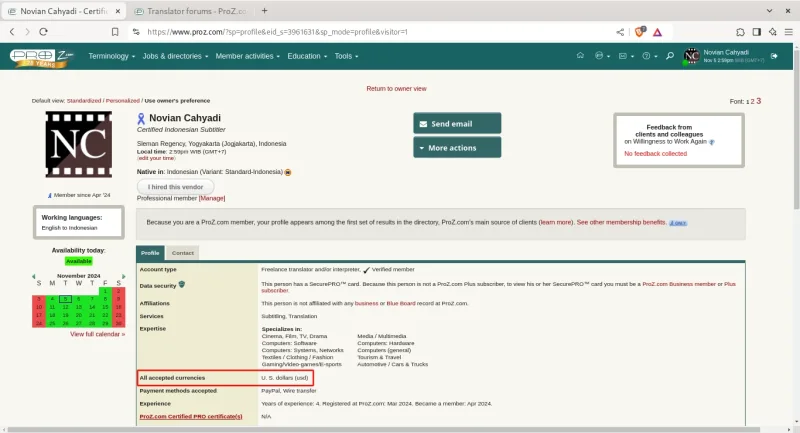Select November 5 in the calendar
The height and width of the screenshot is (433, 800).
pos(65,299)
